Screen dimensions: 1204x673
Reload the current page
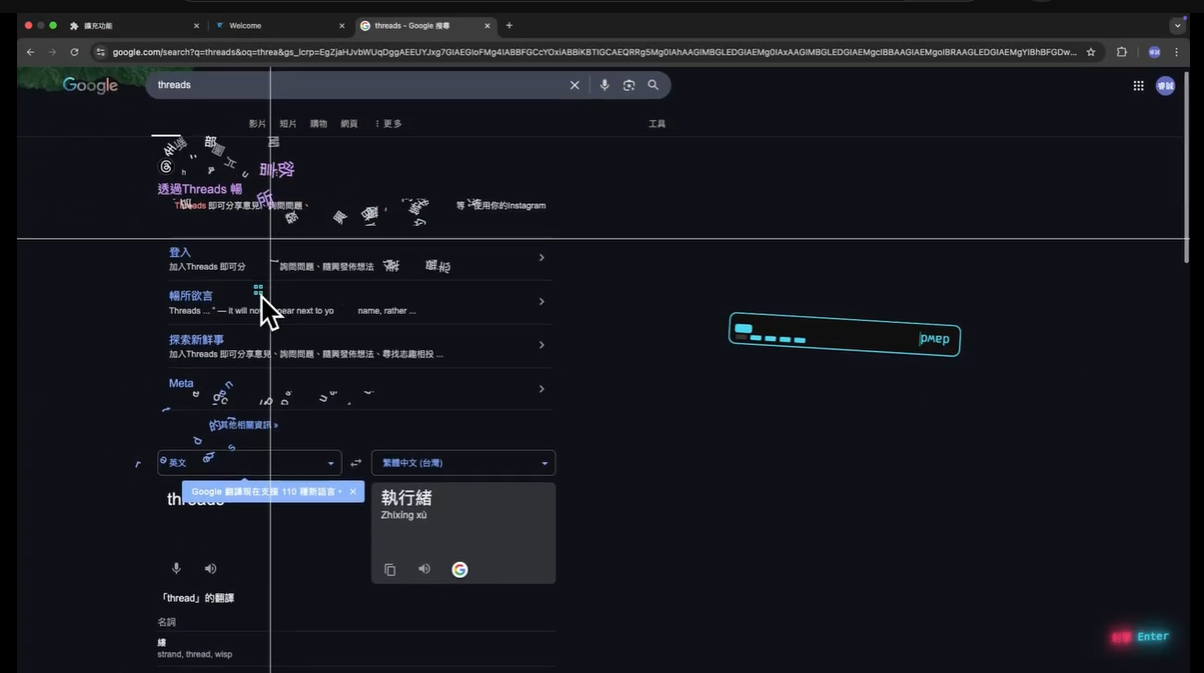pyautogui.click(x=74, y=52)
